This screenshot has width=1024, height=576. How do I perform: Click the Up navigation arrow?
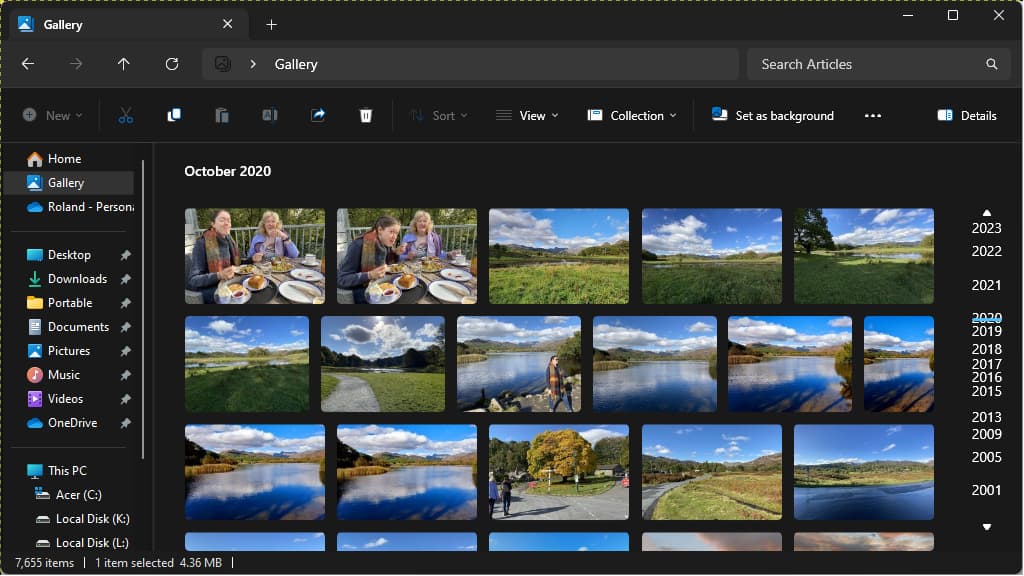[123, 63]
